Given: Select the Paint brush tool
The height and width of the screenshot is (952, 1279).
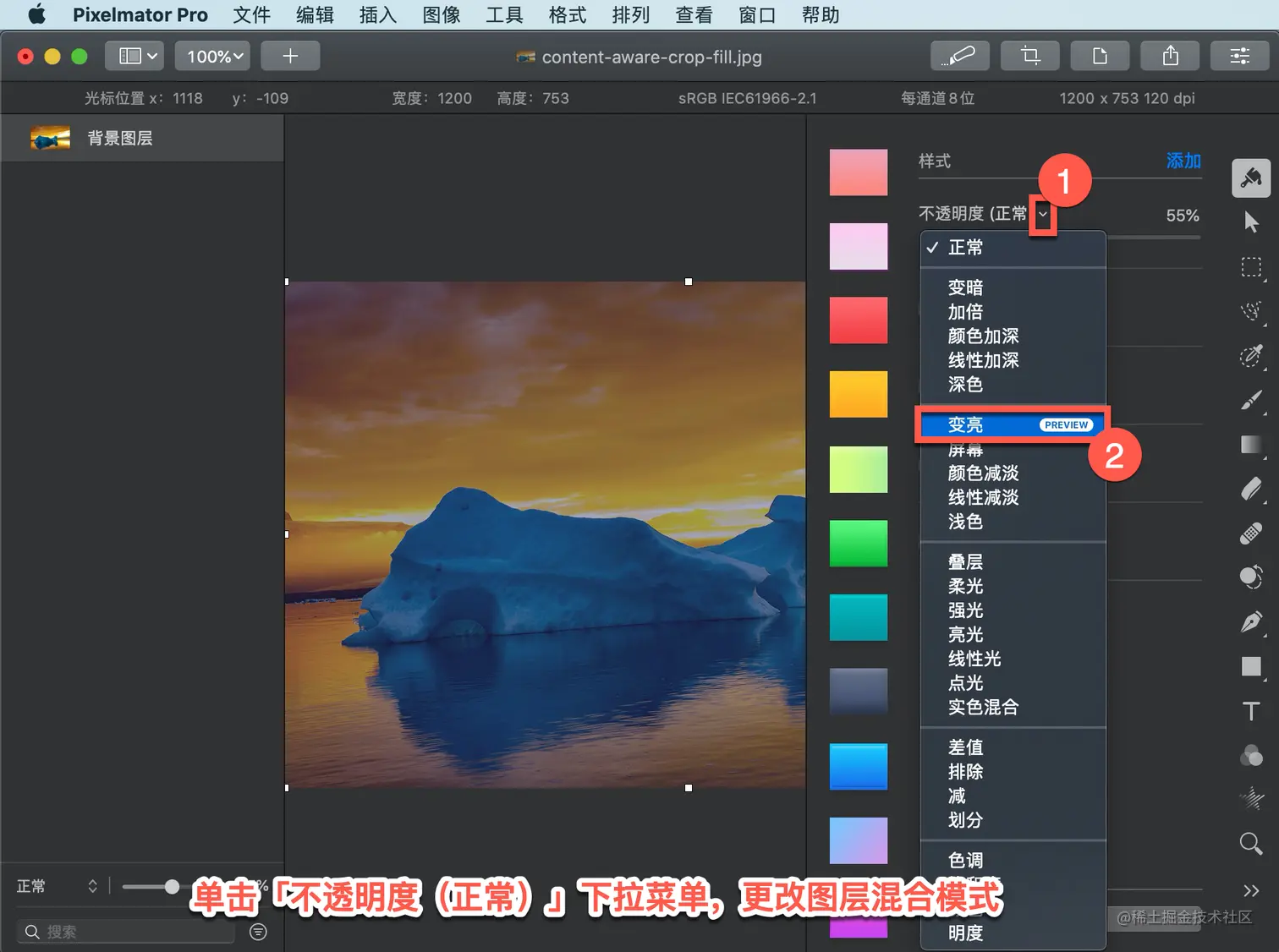Looking at the screenshot, I should coord(1251,400).
